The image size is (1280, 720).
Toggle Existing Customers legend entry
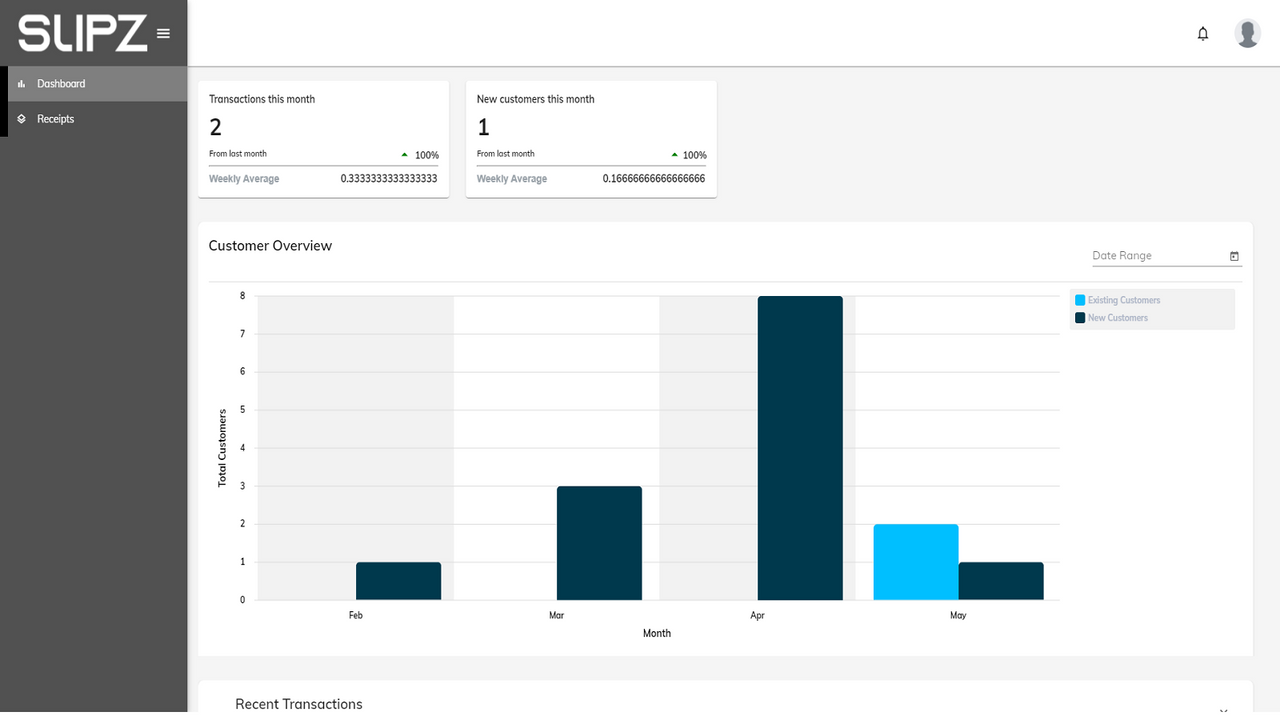[x=1117, y=300]
